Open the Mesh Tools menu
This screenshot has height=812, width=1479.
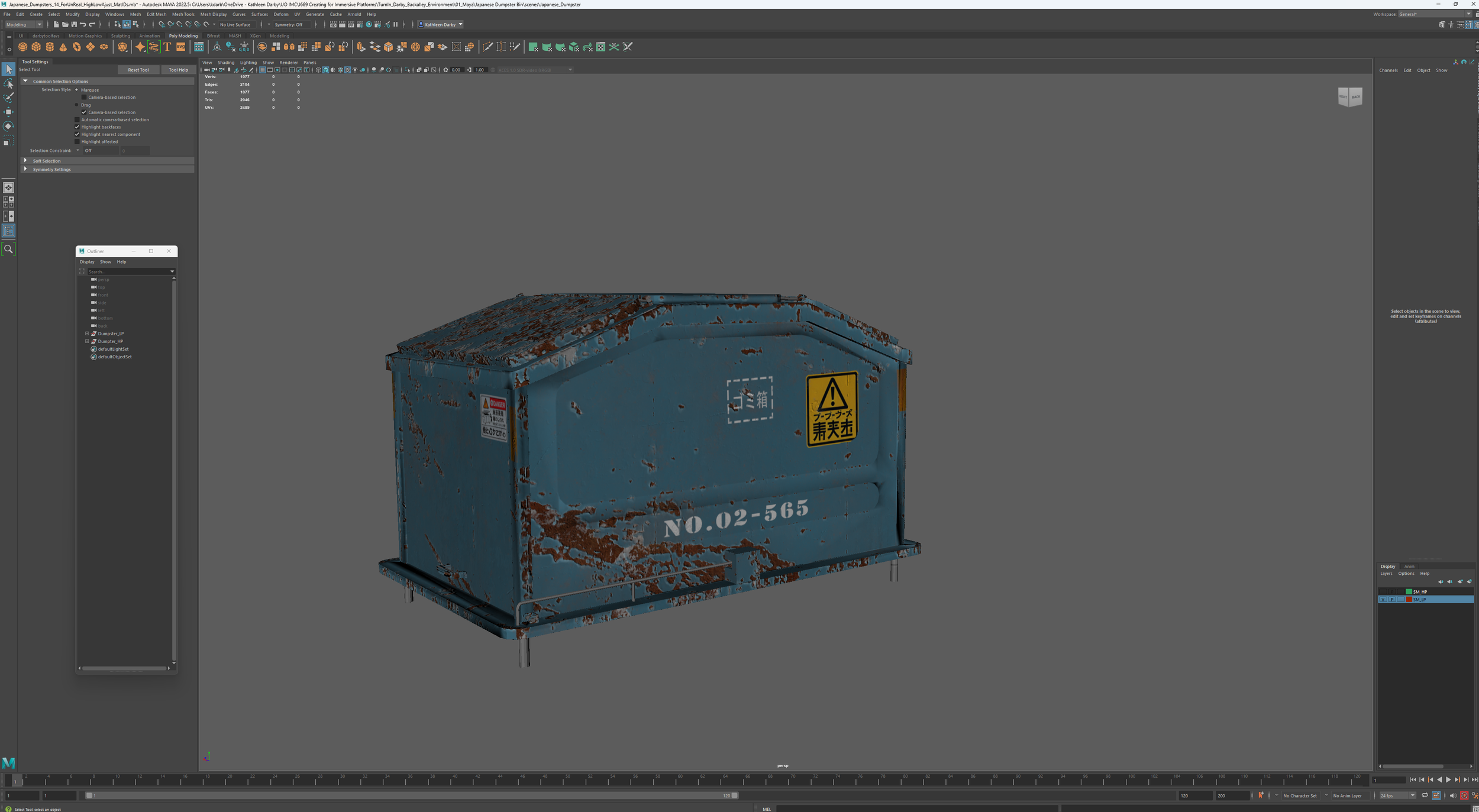(x=183, y=14)
